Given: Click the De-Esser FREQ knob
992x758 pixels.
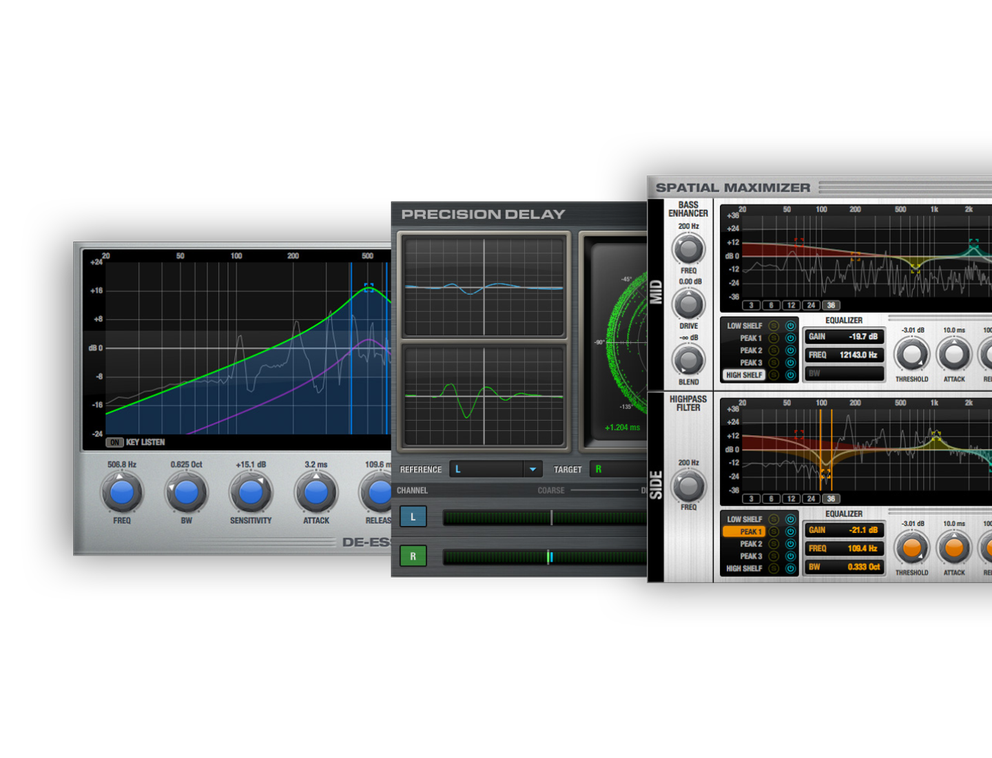Looking at the screenshot, I should 122,491.
